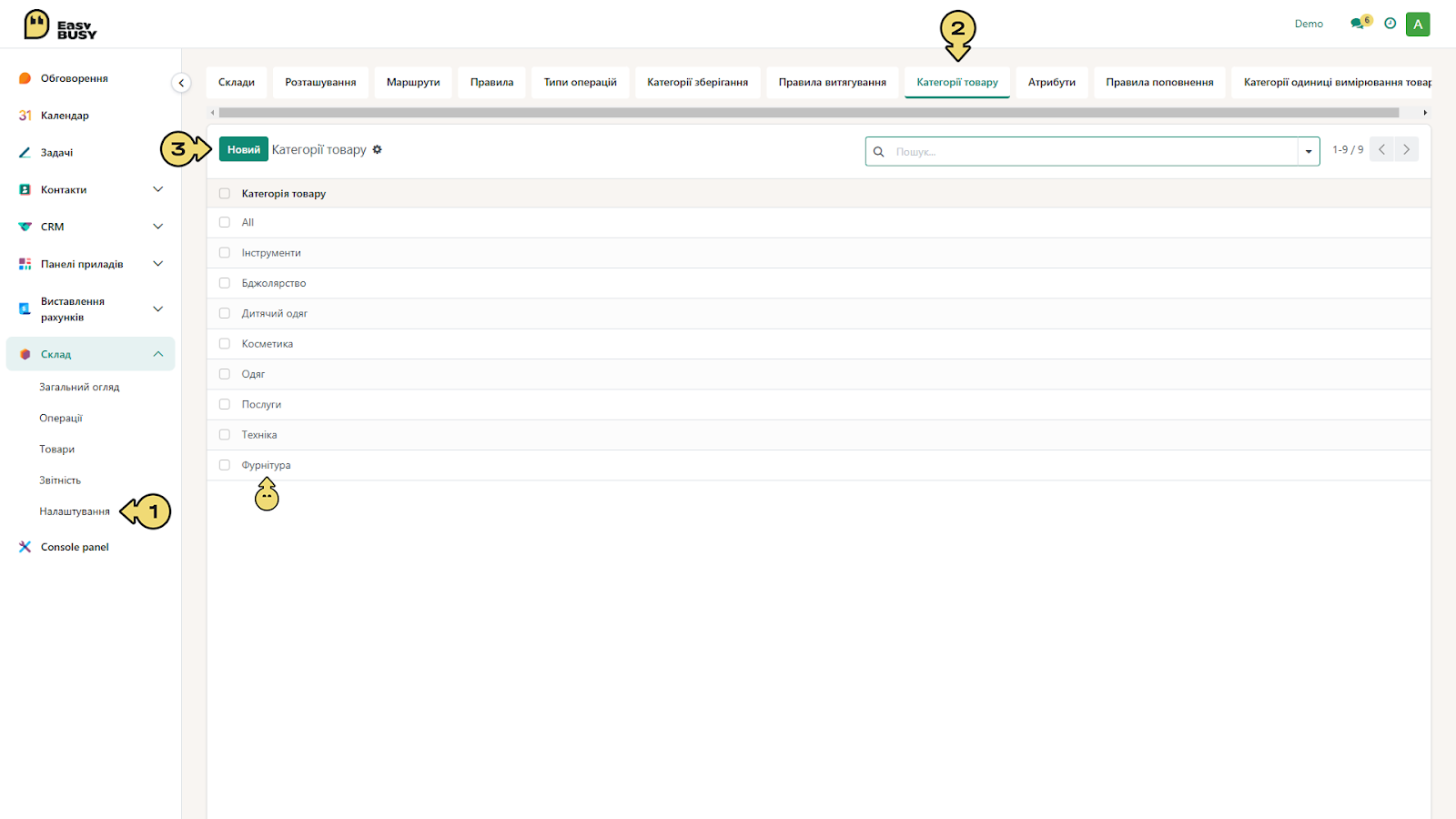Image resolution: width=1456 pixels, height=819 pixels.
Task: Click the horizontal tab scrollbar track
Action: coord(809,113)
